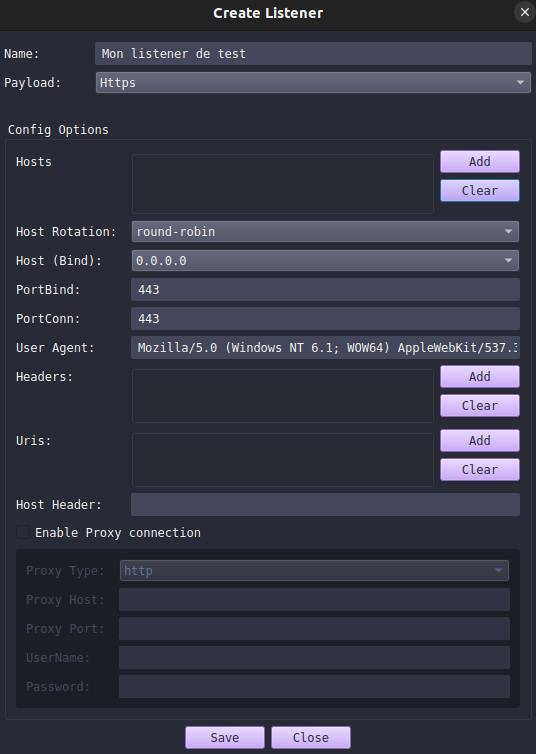Click the User Agent text field
Screen dimensions: 536x754
click(325, 348)
